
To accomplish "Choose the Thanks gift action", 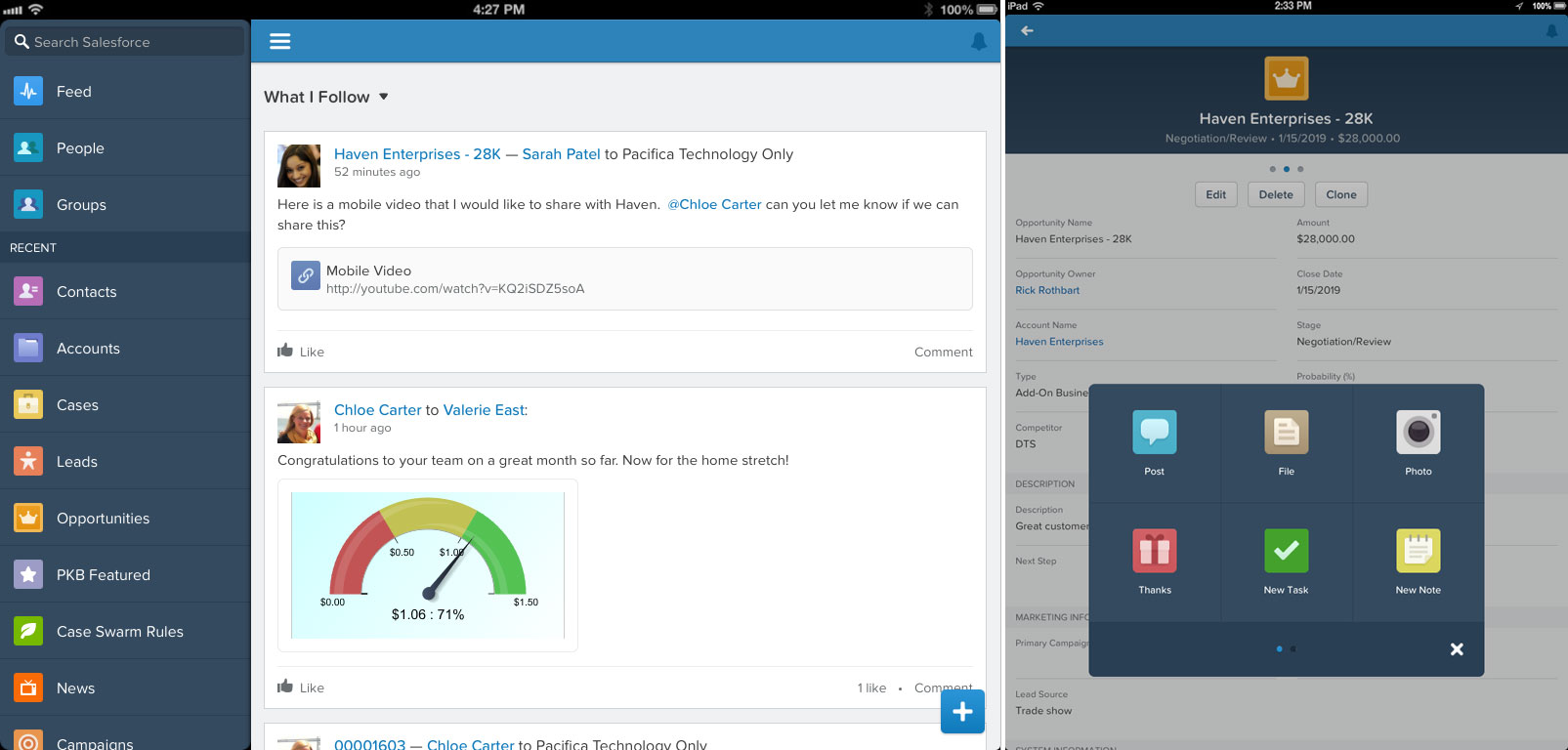I will 1154,562.
